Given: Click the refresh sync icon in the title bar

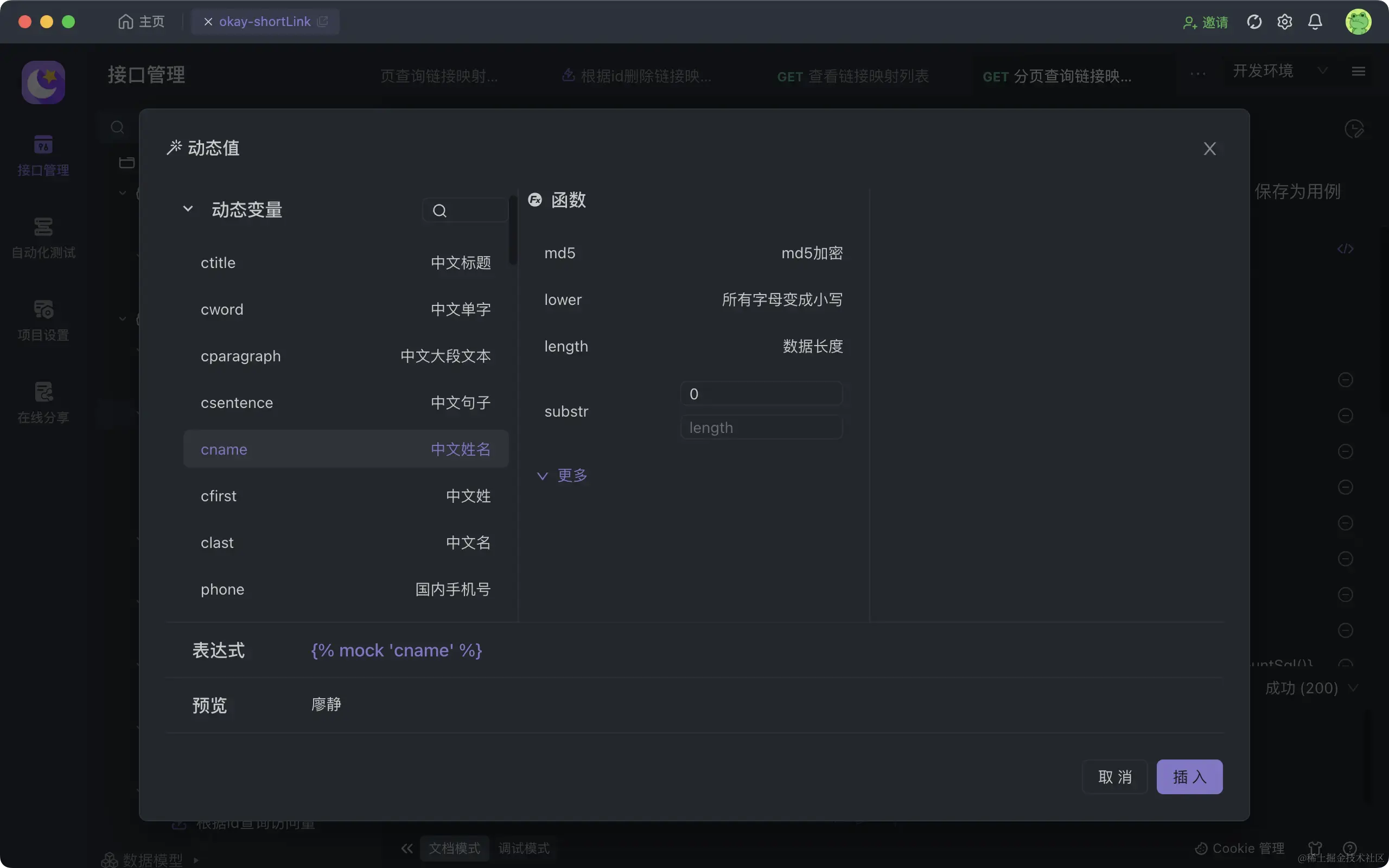Looking at the screenshot, I should (1254, 21).
